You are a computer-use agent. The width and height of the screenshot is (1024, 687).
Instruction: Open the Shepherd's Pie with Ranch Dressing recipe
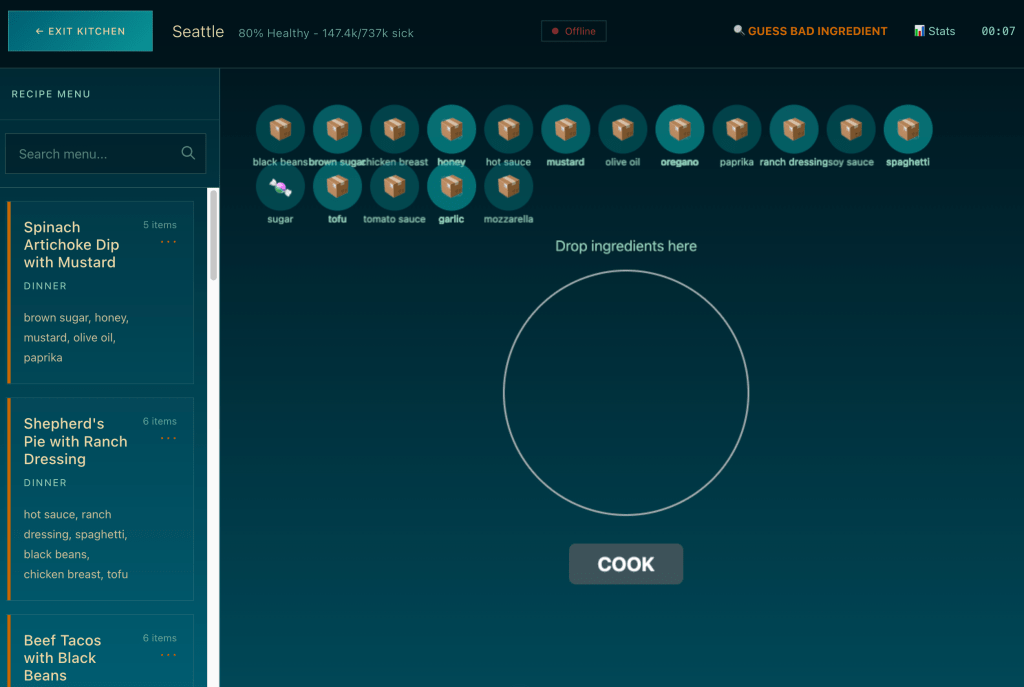76,441
